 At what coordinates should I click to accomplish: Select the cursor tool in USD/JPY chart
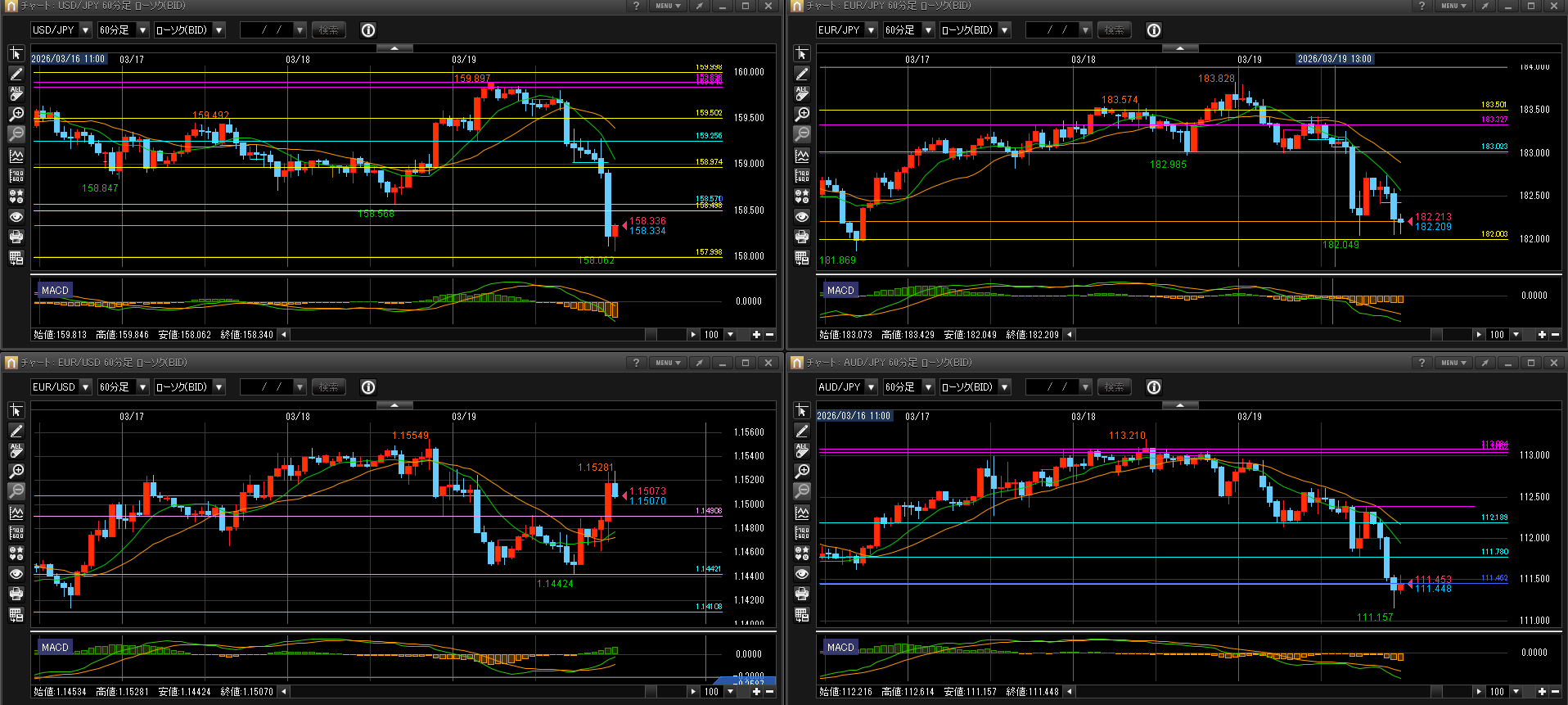coord(16,54)
